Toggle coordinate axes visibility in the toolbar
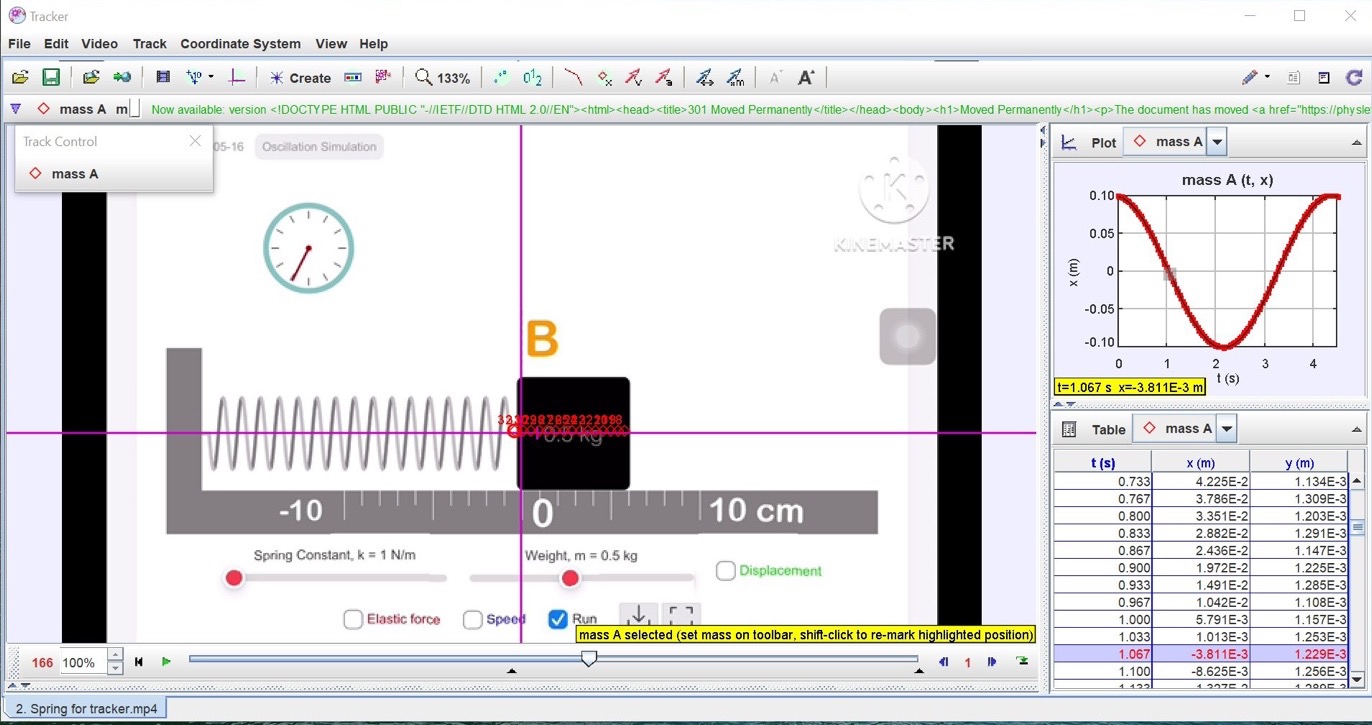The image size is (1372, 725). [x=236, y=78]
